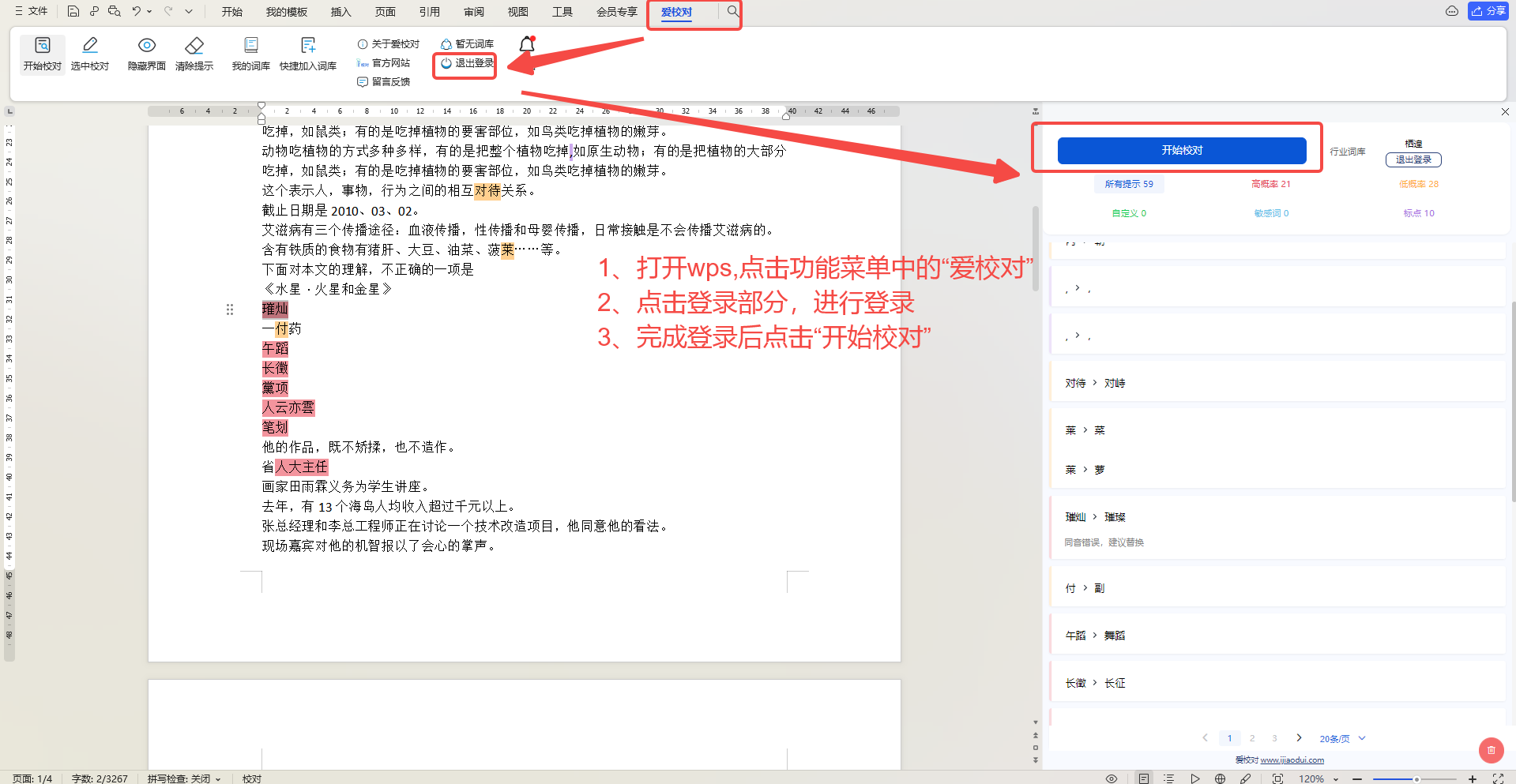The height and width of the screenshot is (784, 1516).
Task: Switch to the 开始 tab
Action: (232, 12)
